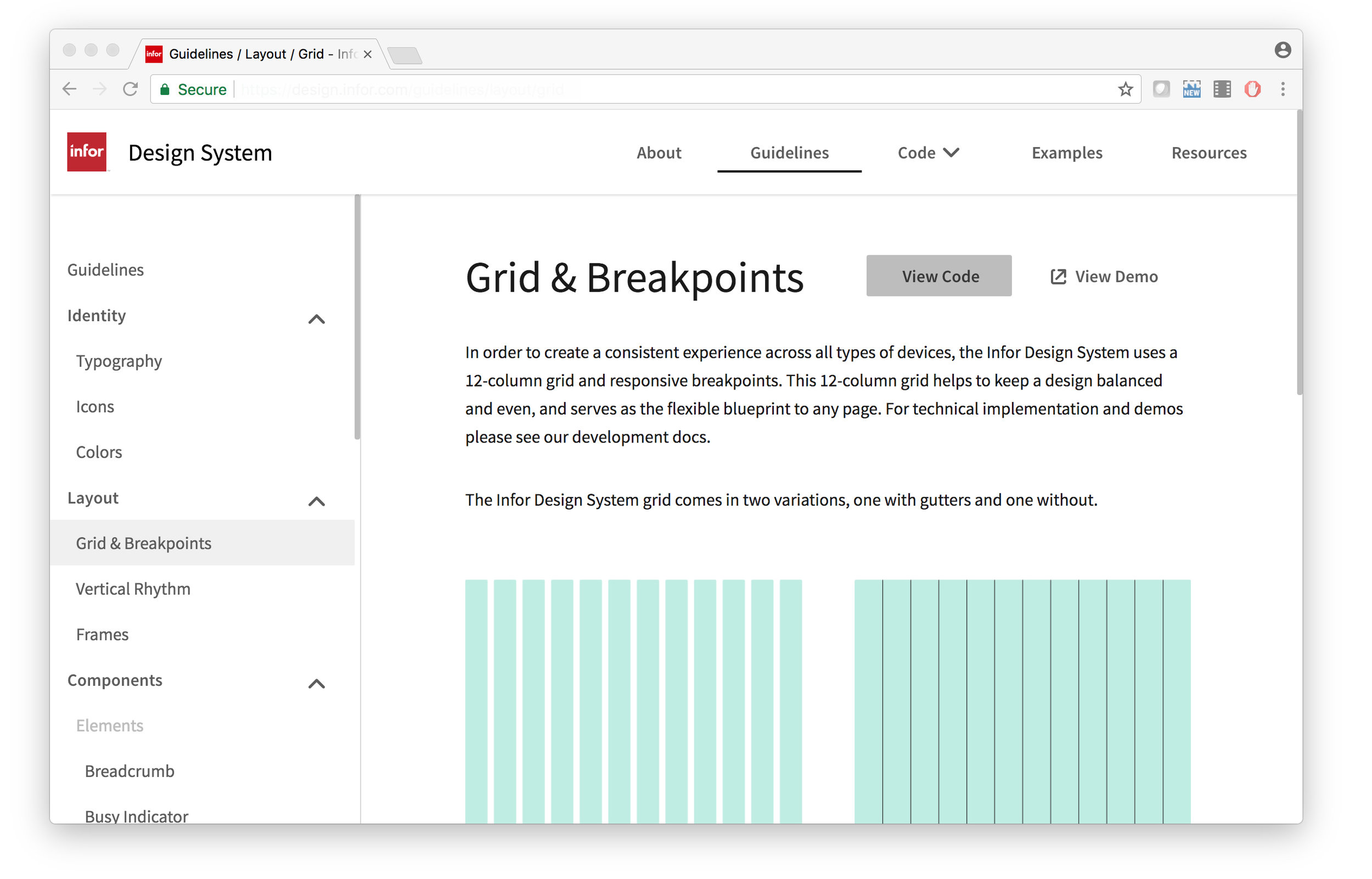Click the green Secure lock icon

pos(165,89)
